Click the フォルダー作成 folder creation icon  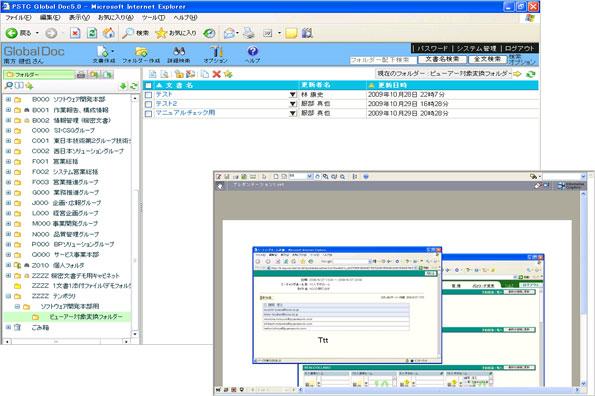[x=141, y=52]
